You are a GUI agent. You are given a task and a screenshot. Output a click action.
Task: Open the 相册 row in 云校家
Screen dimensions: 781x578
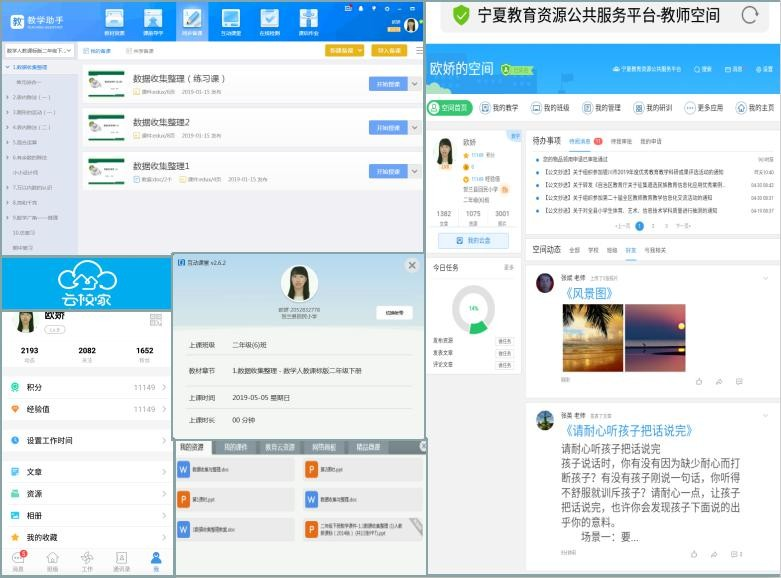(x=87, y=516)
